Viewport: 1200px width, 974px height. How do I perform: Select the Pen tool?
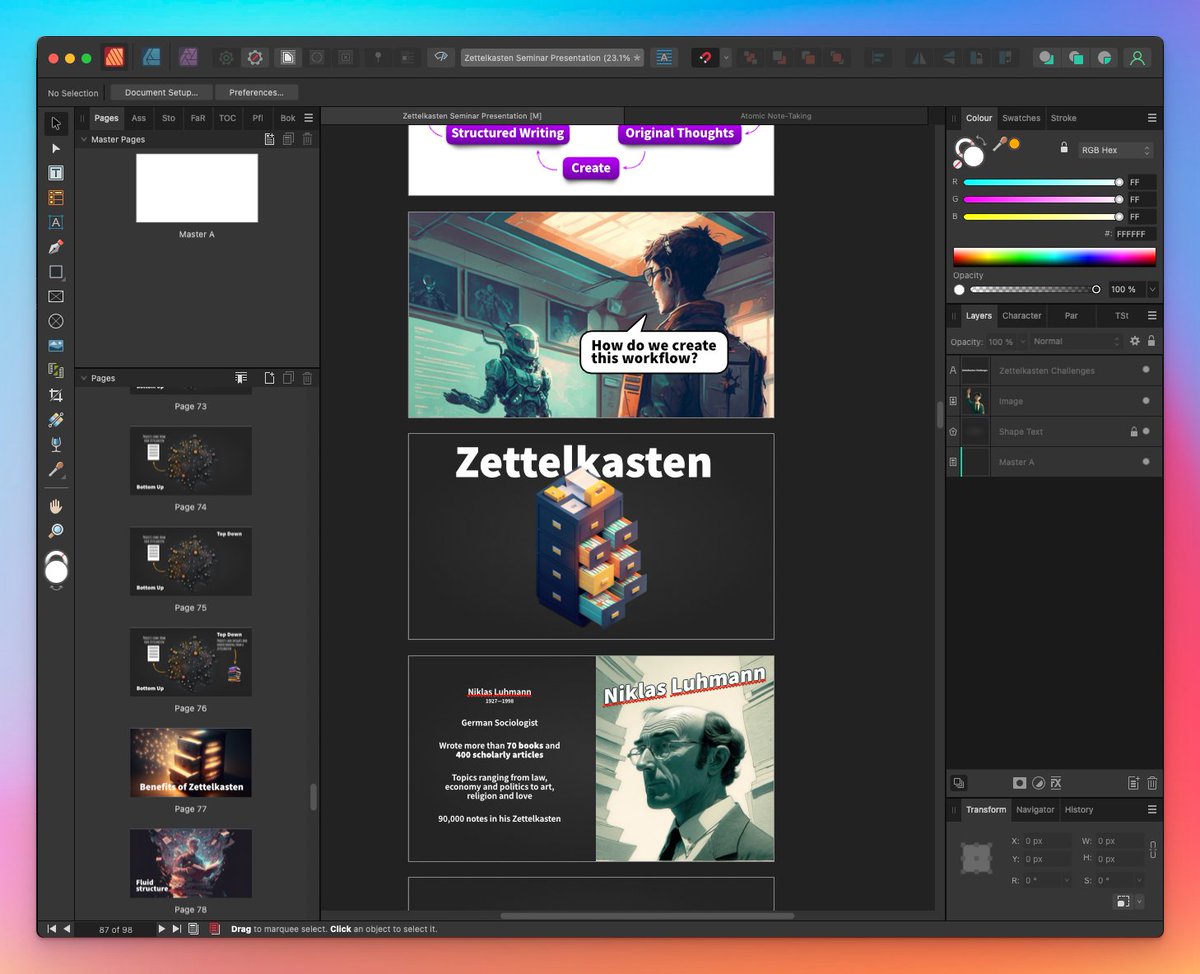pyautogui.click(x=56, y=247)
